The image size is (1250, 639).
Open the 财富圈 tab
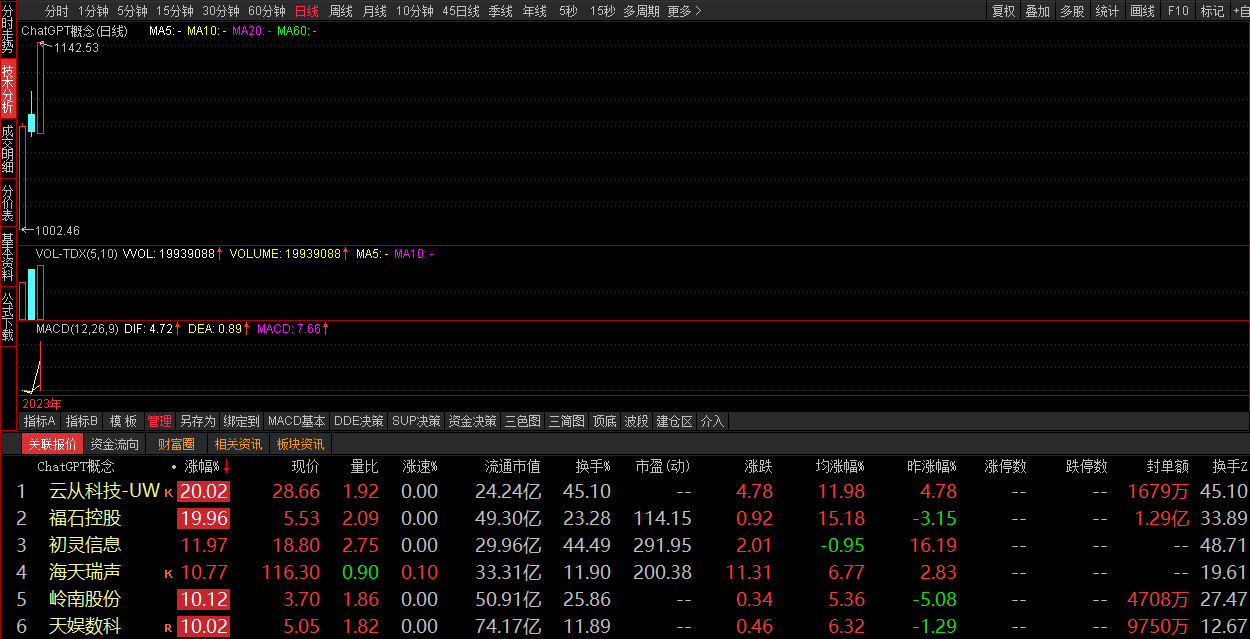pos(177,444)
